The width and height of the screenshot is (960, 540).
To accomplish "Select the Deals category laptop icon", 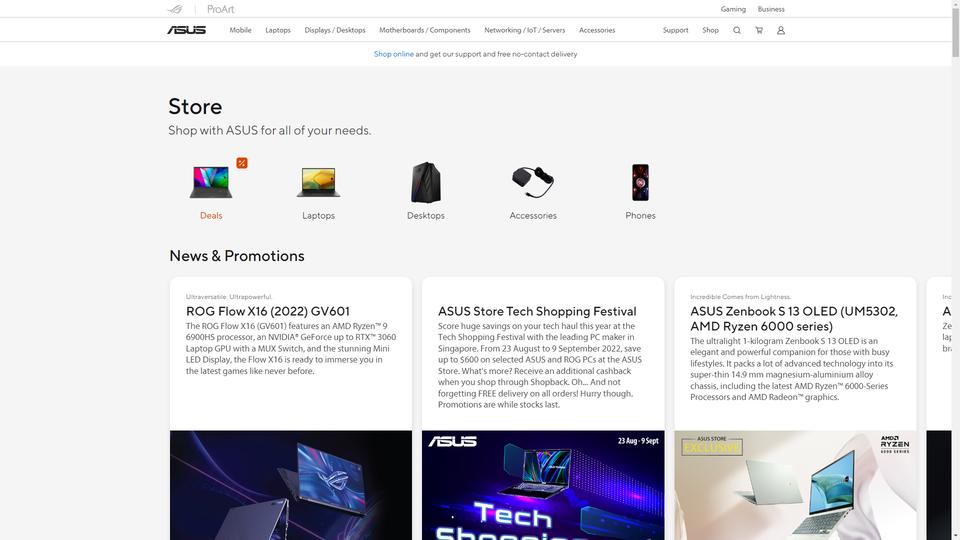I will (211, 182).
